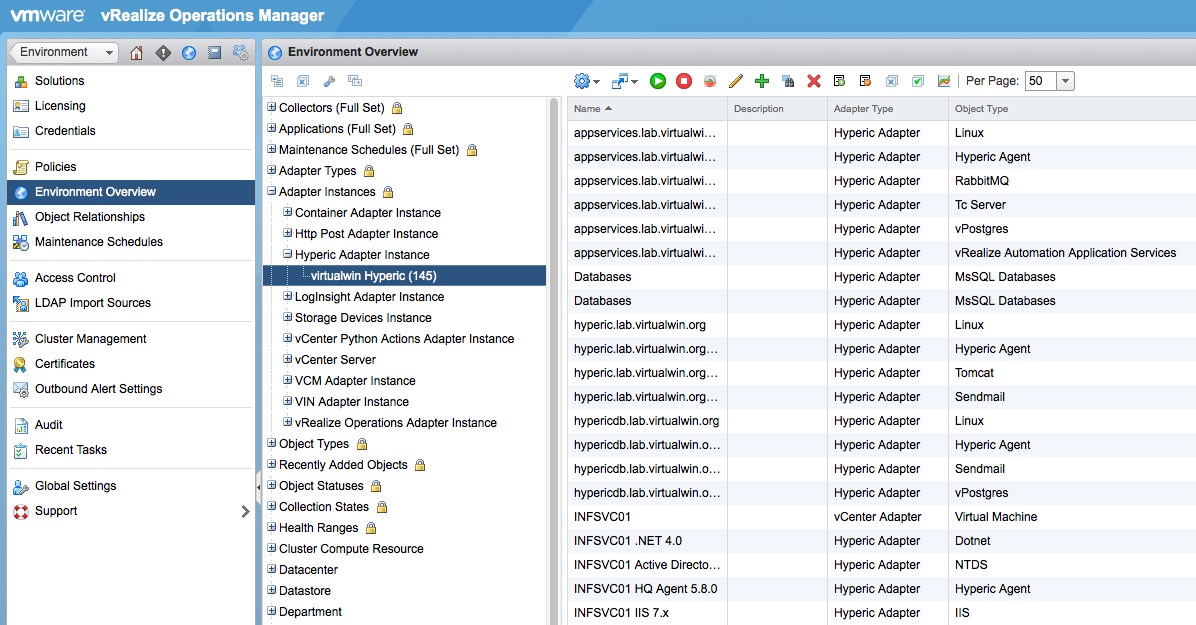1196x625 pixels.
Task: Click the page icon with green plus
Action: (x=839, y=81)
